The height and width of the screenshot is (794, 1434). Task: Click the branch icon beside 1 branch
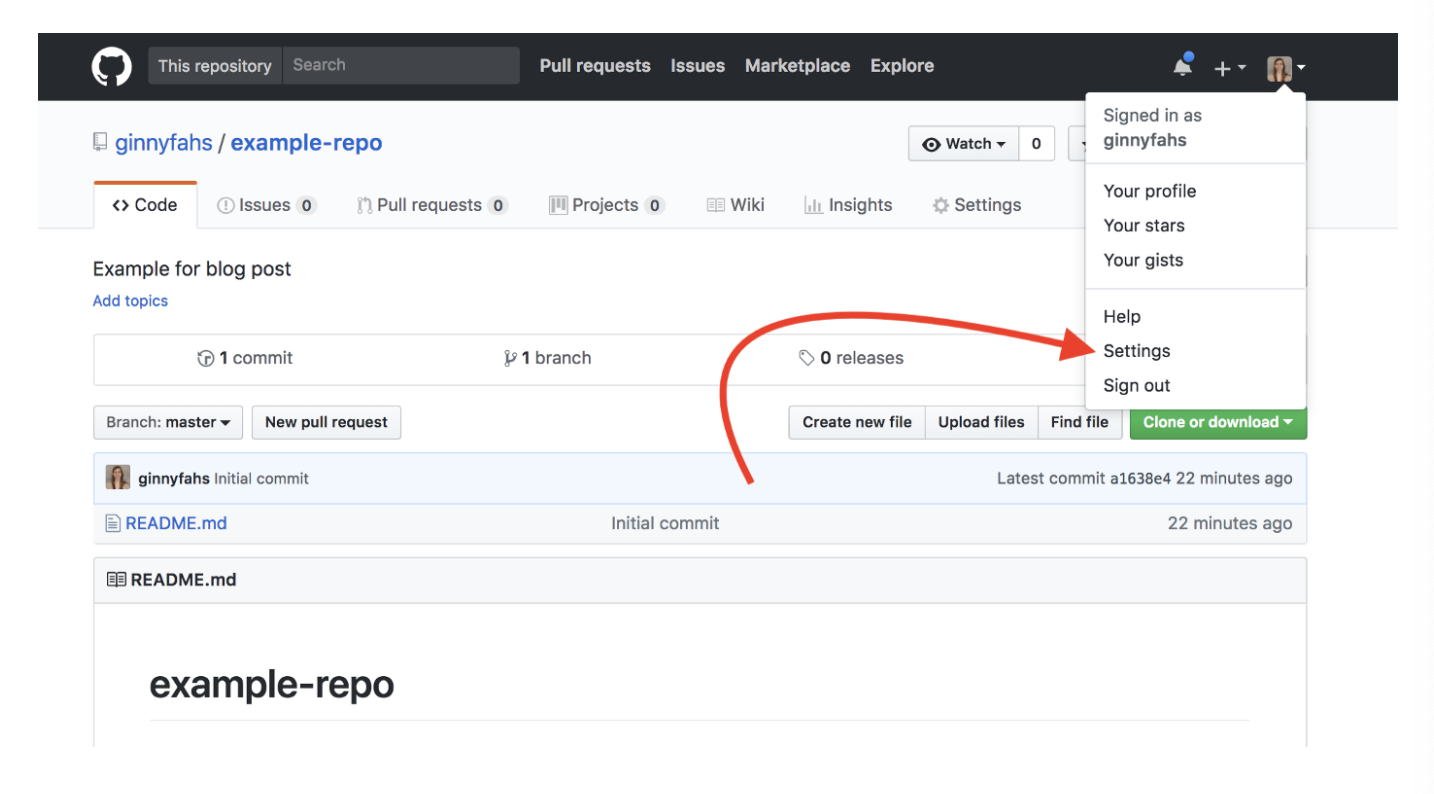tap(510, 358)
